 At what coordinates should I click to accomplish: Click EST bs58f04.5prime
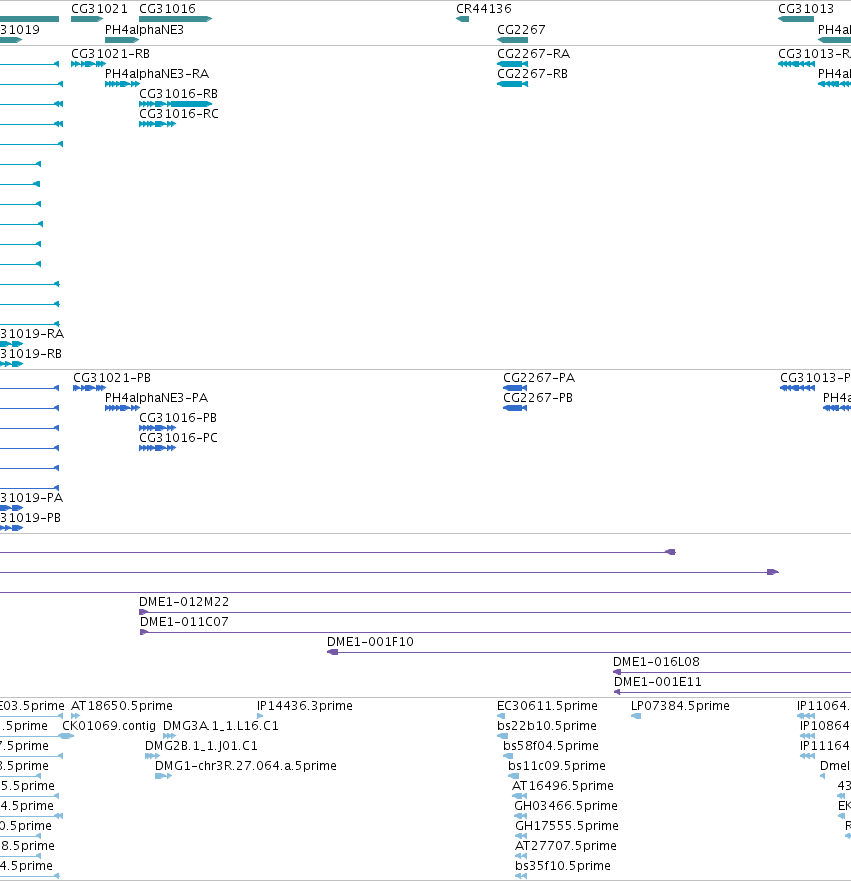(x=550, y=746)
